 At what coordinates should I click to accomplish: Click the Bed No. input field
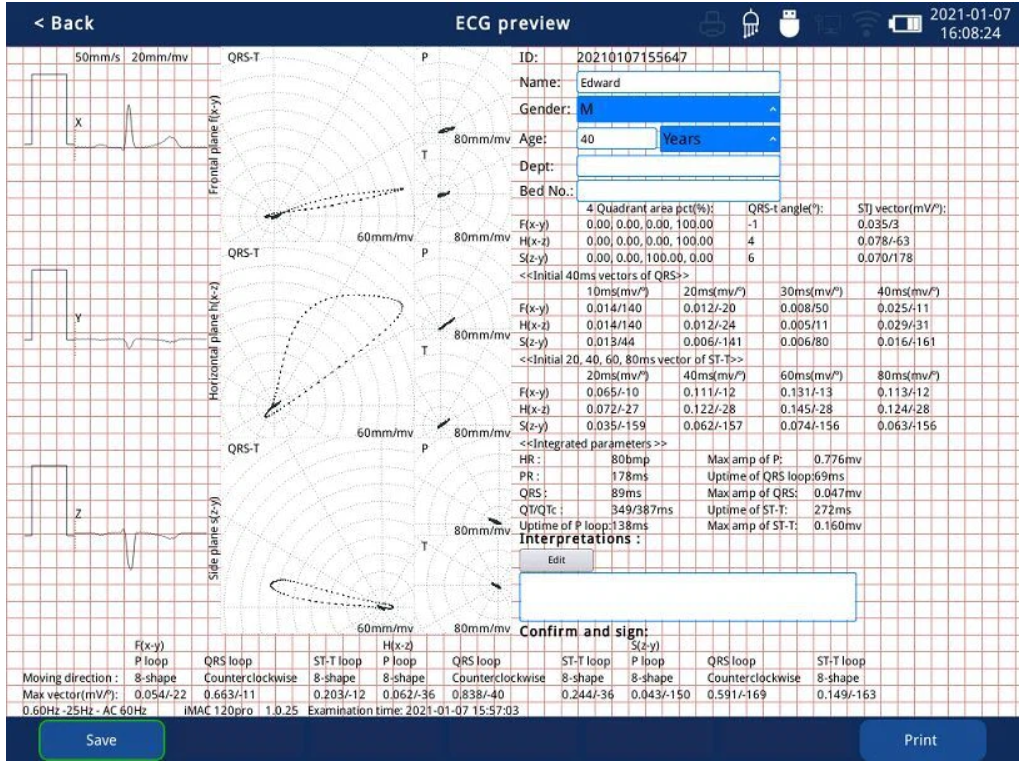tap(678, 190)
